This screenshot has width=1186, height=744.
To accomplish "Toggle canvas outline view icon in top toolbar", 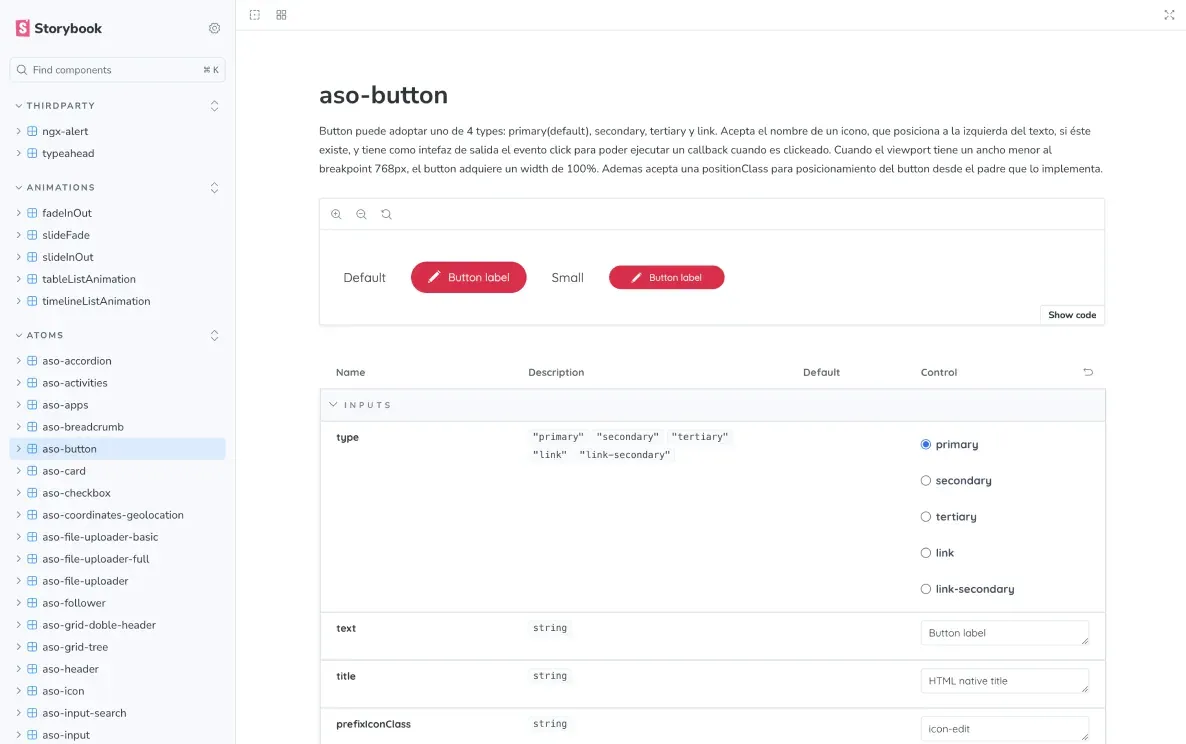I will [255, 14].
